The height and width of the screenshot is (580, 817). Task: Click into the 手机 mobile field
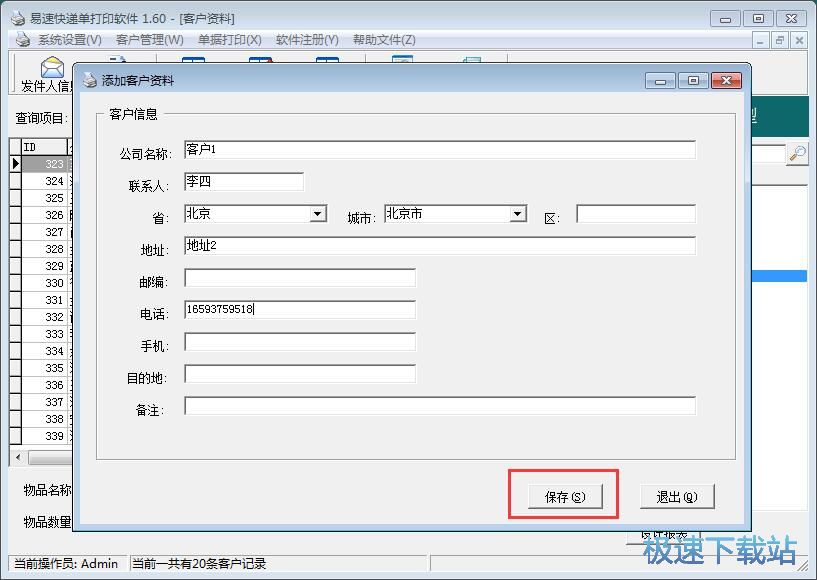coord(300,342)
